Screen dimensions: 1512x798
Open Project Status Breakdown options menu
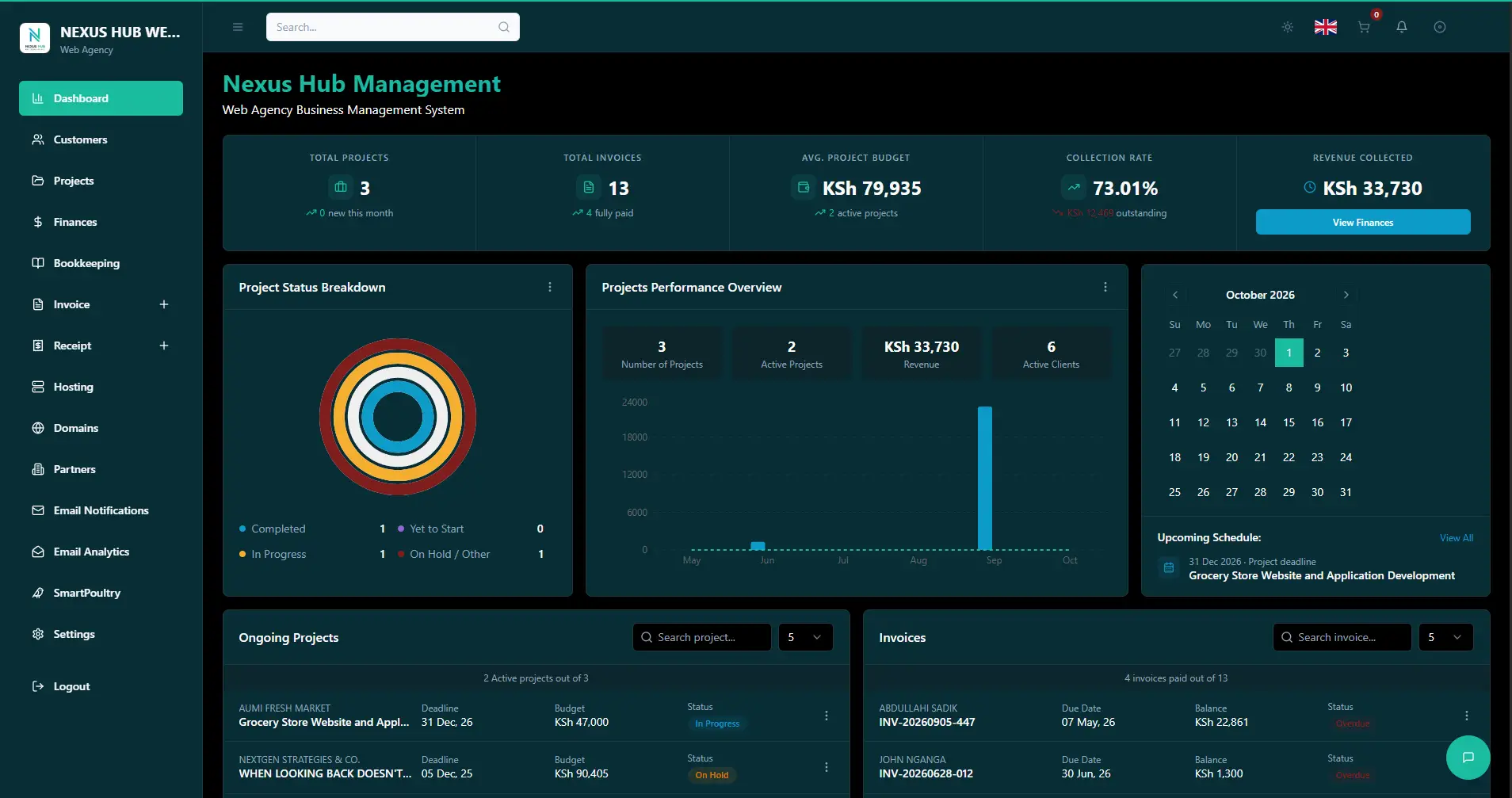point(550,287)
